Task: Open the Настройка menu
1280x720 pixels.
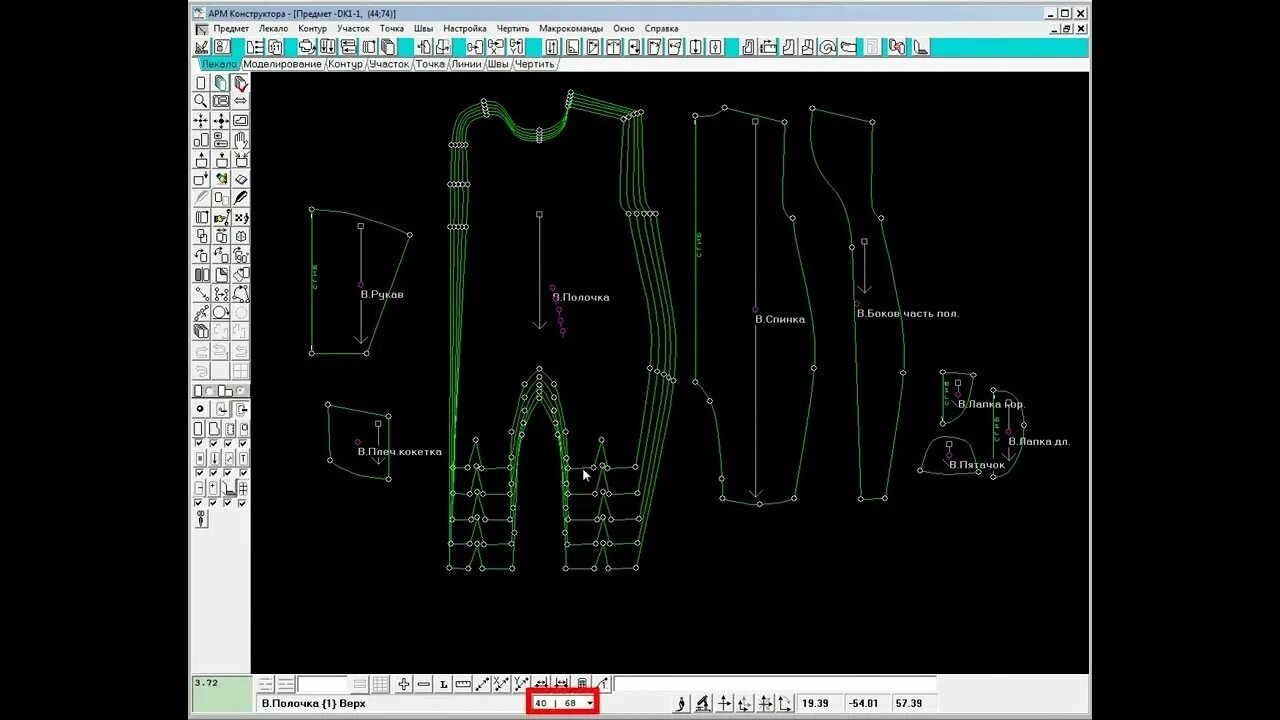Action: click(x=464, y=28)
